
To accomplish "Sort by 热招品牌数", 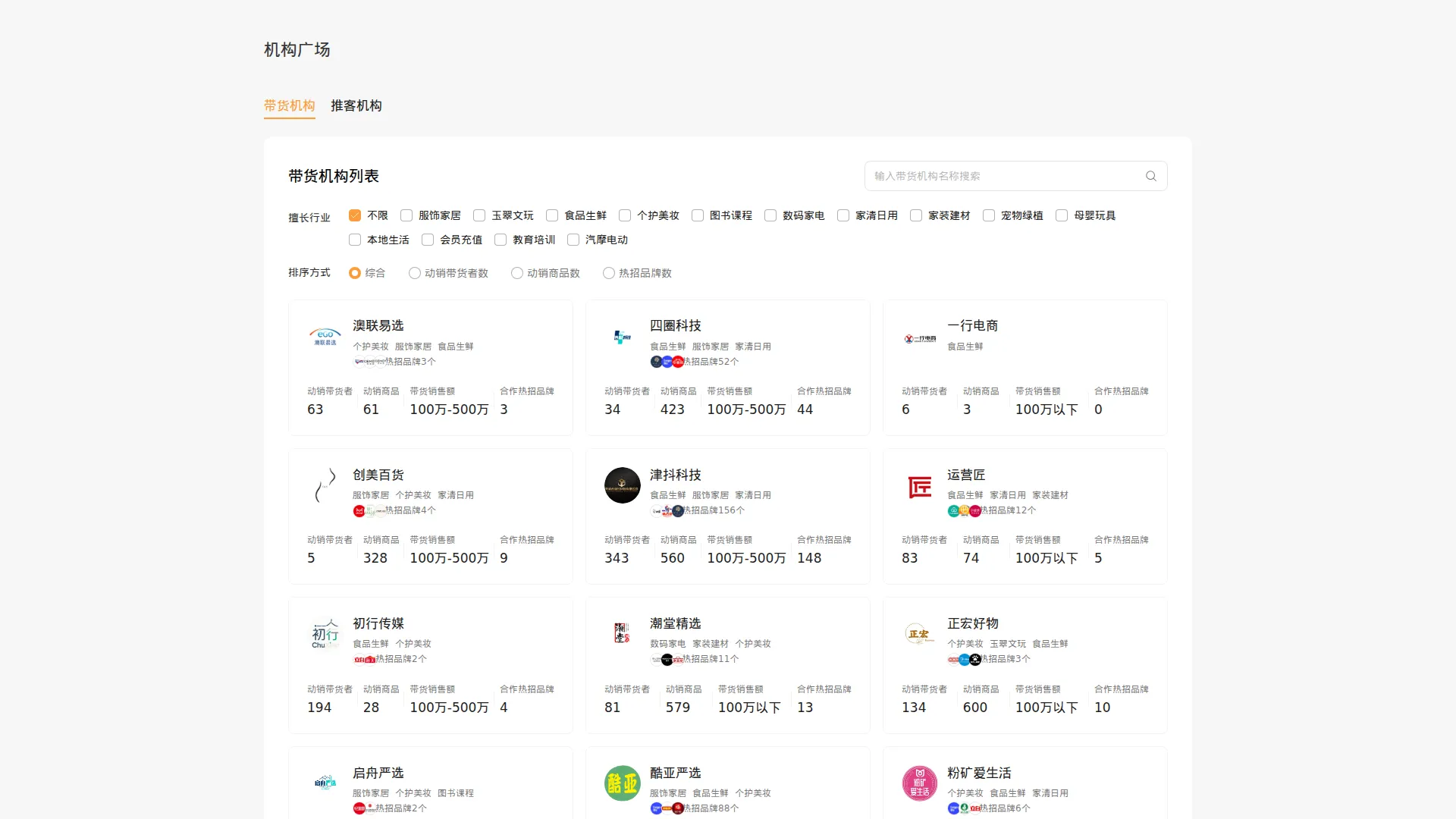I will tap(609, 273).
